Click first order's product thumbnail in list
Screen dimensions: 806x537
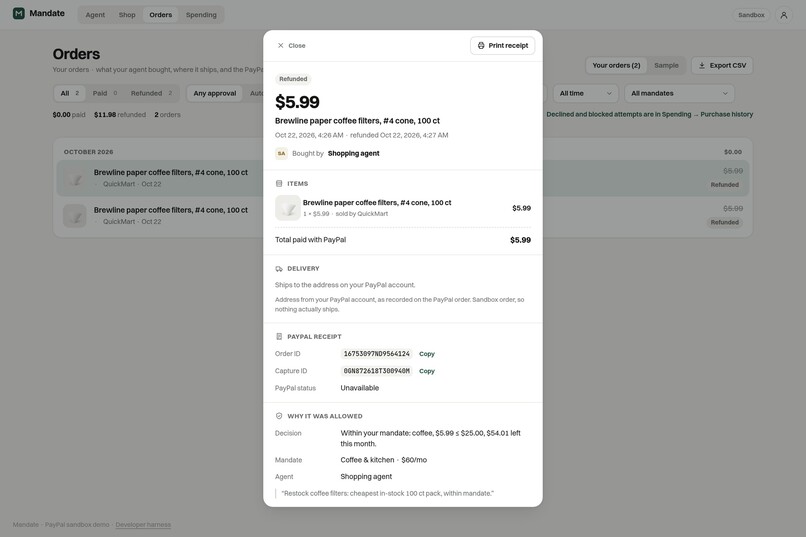[75, 178]
